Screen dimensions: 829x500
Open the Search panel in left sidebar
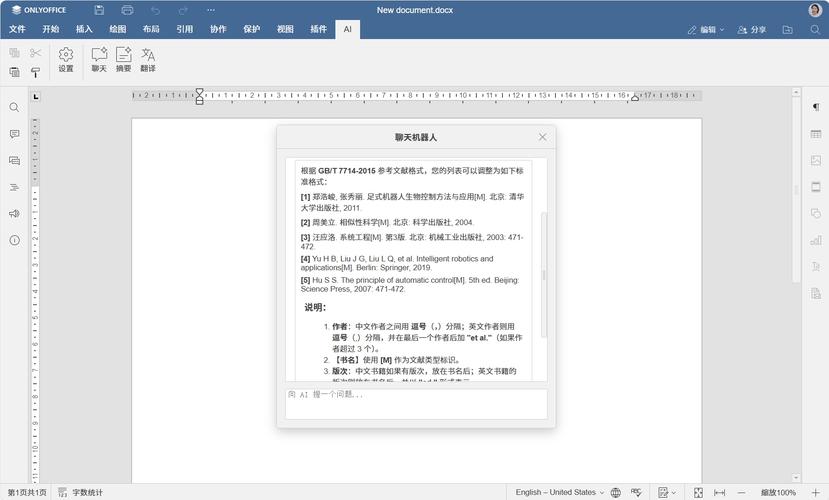(x=14, y=108)
